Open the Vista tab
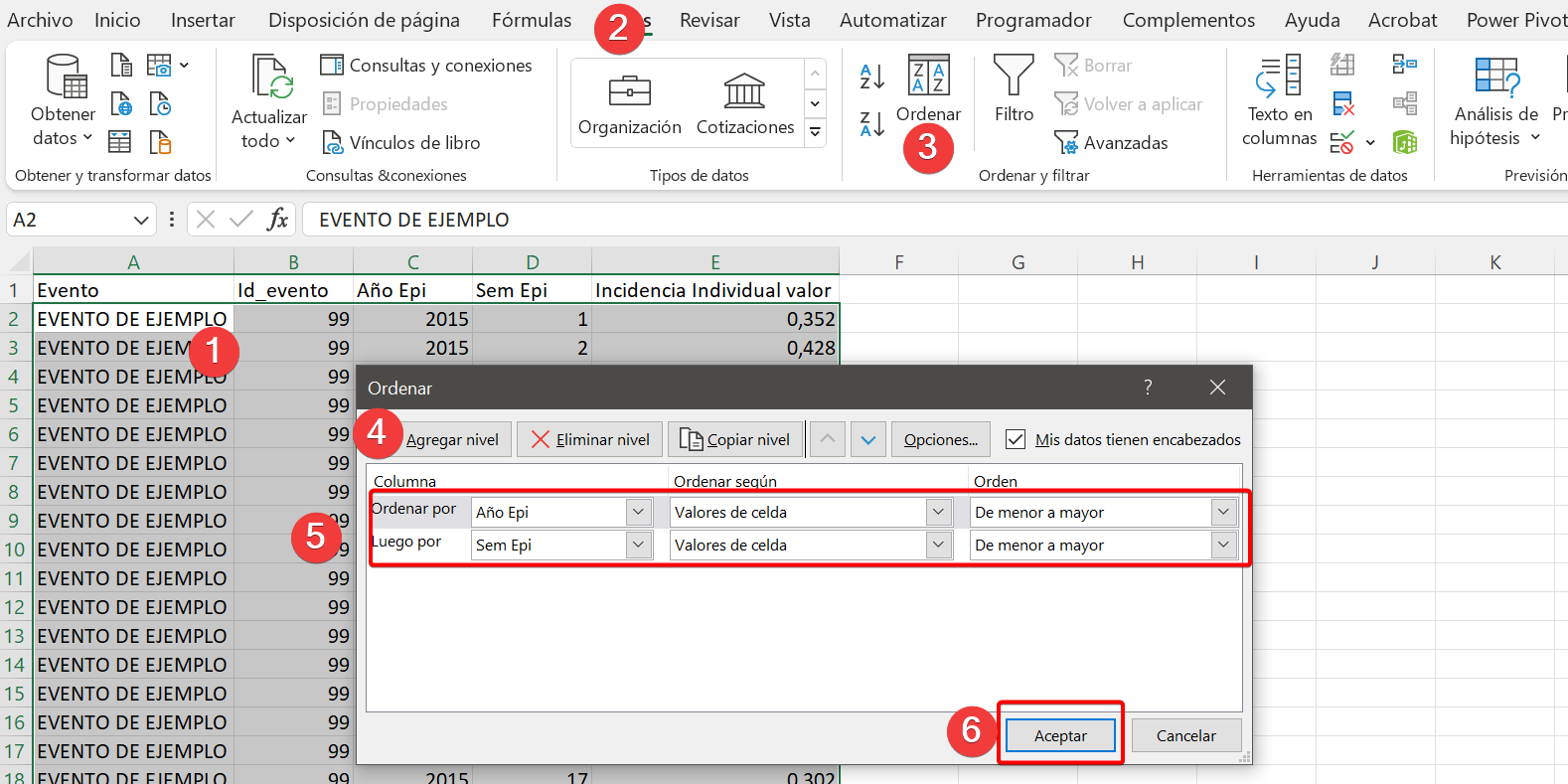Viewport: 1568px width, 784px height. pyautogui.click(x=789, y=20)
